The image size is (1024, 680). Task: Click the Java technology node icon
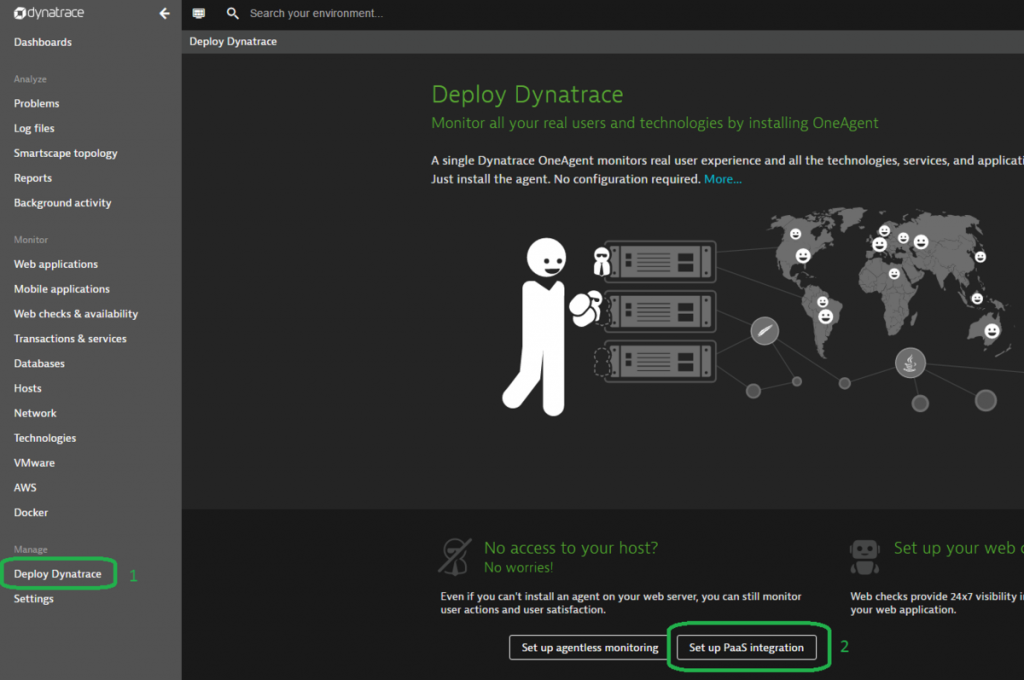tap(910, 363)
